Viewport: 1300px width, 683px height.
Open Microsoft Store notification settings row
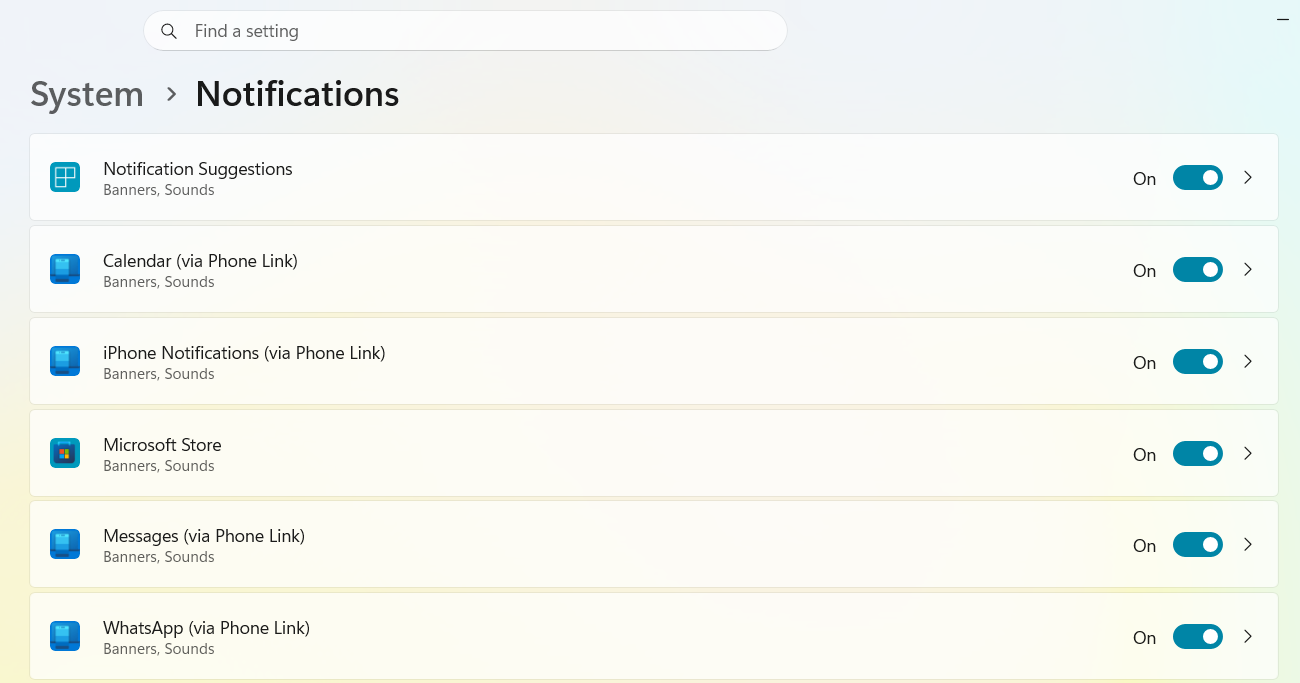point(654,453)
